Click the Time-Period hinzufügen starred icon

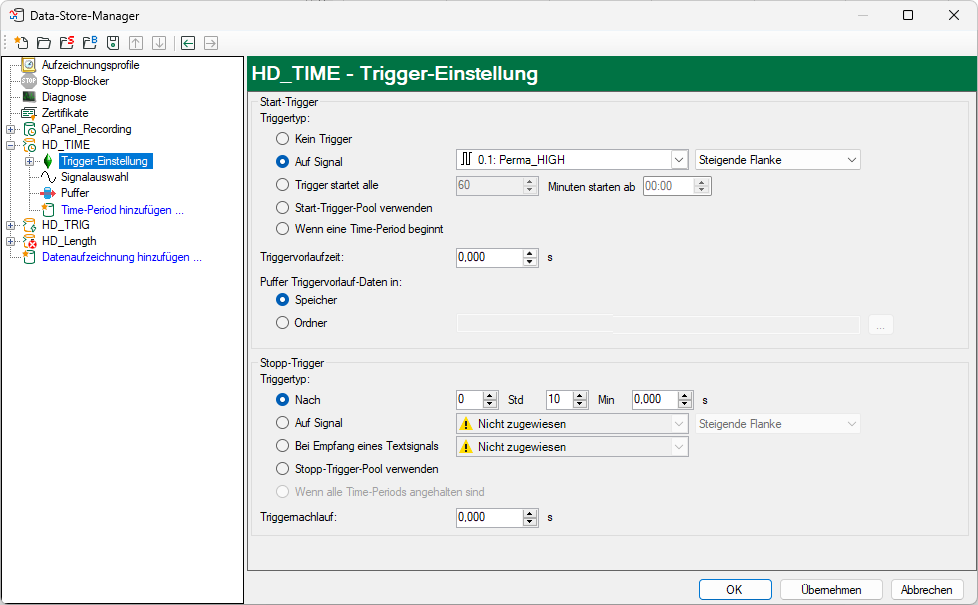click(48, 210)
